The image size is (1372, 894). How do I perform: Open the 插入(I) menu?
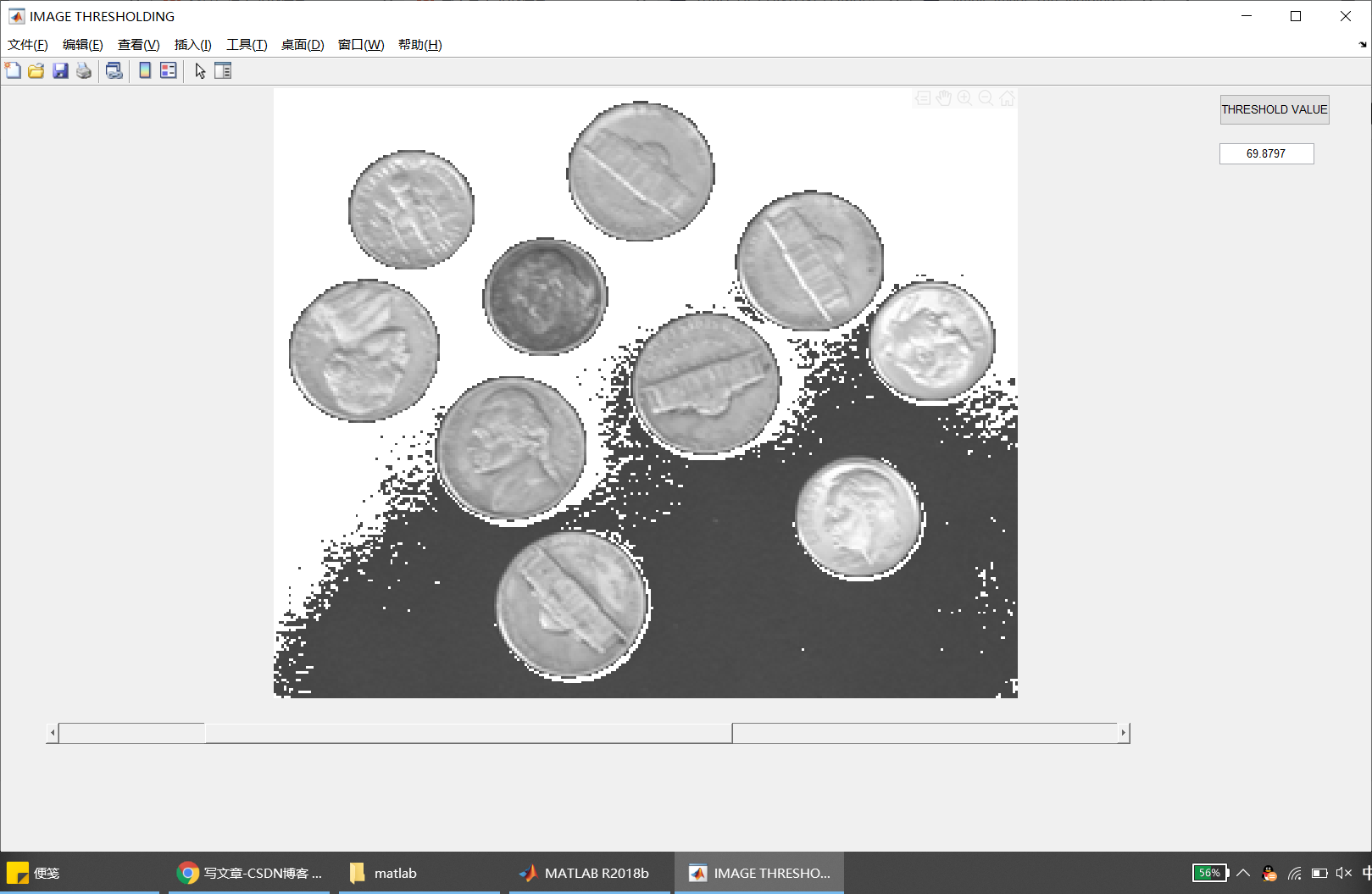pos(193,45)
